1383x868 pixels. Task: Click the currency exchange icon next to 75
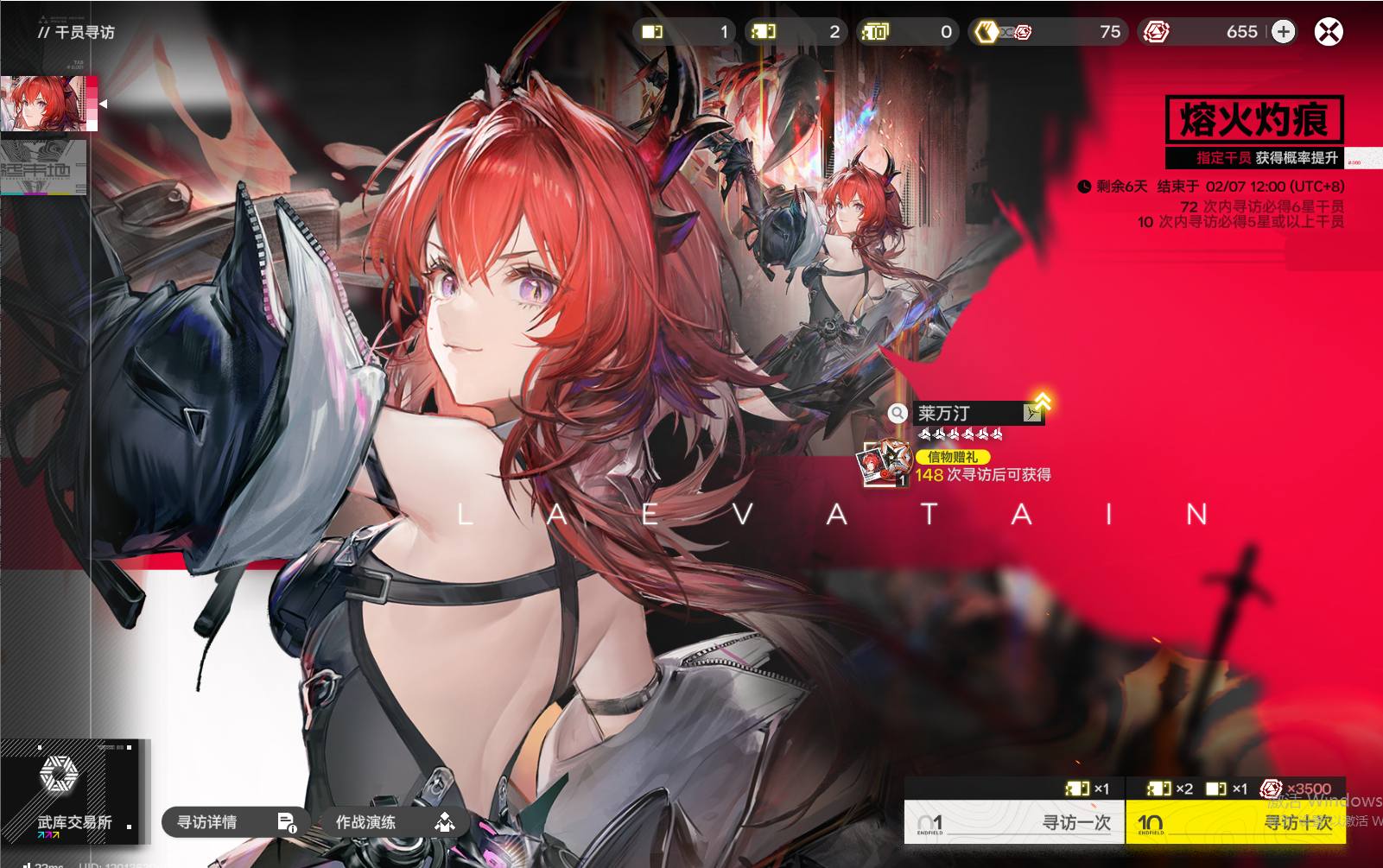(1003, 32)
